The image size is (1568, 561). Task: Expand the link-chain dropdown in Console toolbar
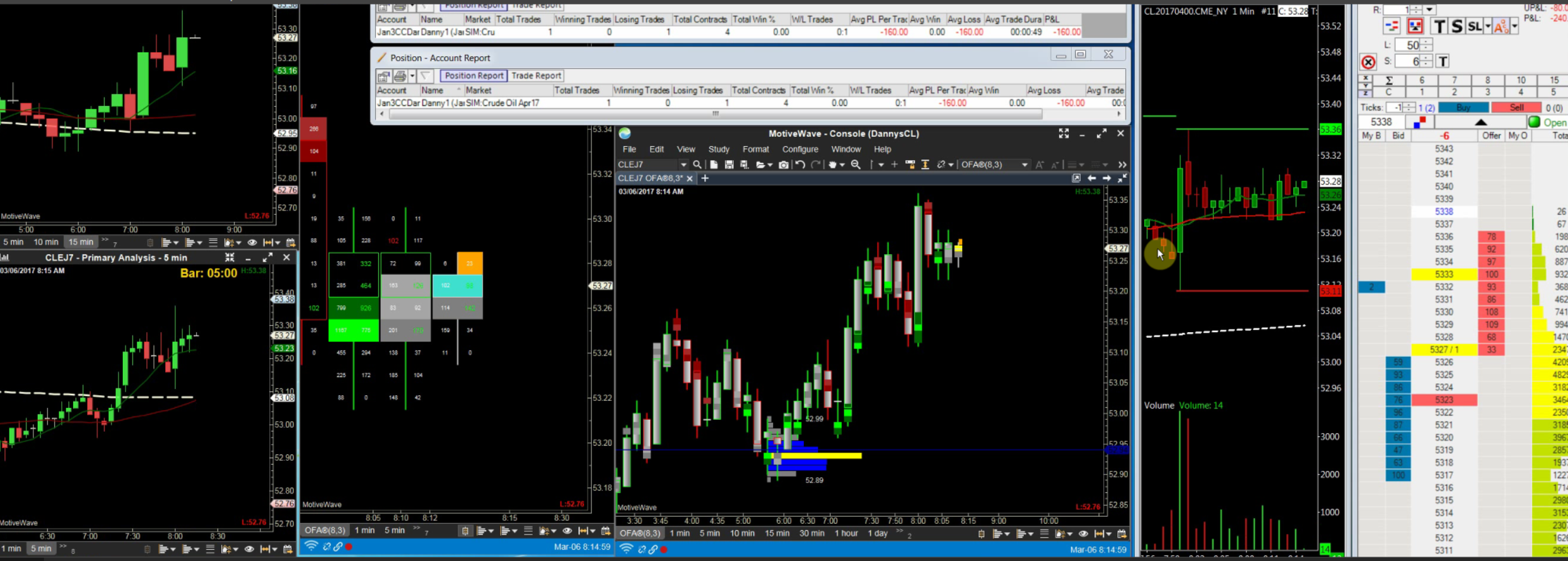950,165
